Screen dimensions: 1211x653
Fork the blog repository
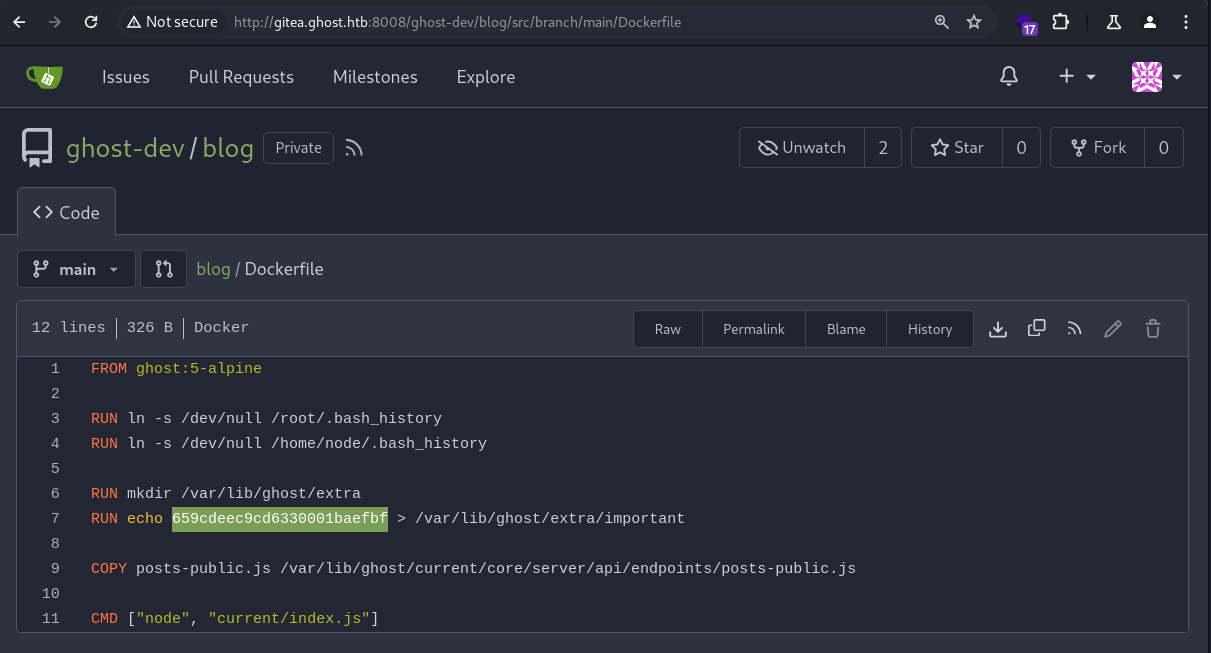pyautogui.click(x=1098, y=148)
